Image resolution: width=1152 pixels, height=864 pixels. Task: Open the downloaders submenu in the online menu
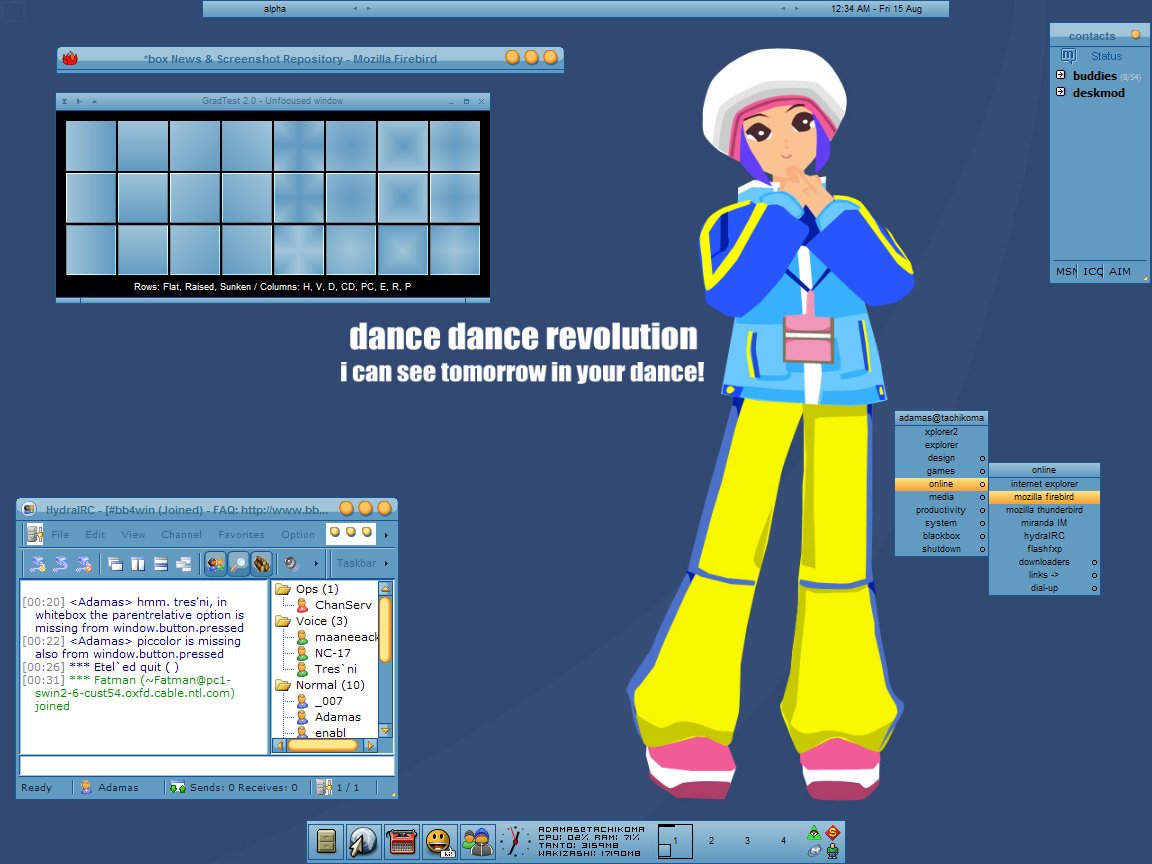coord(1044,562)
